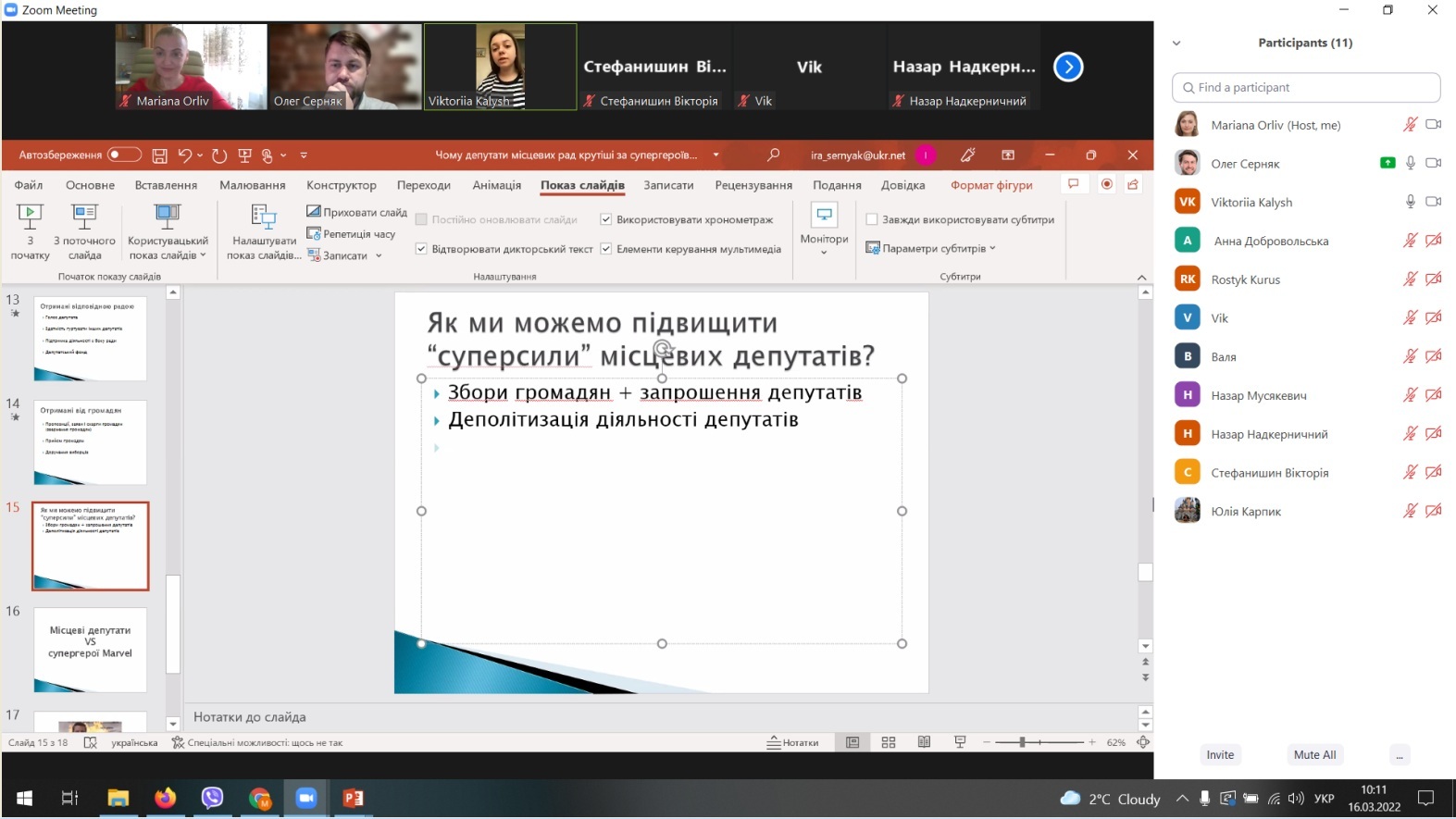The image size is (1456, 819).
Task: Open subtitle settings dropdown
Action: 933,248
